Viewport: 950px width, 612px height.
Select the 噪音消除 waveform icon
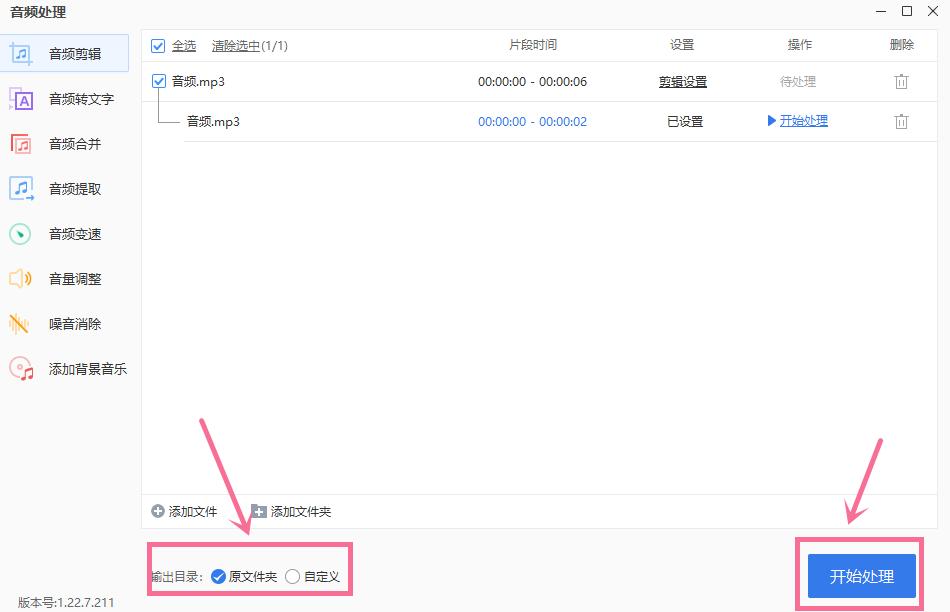[19, 324]
